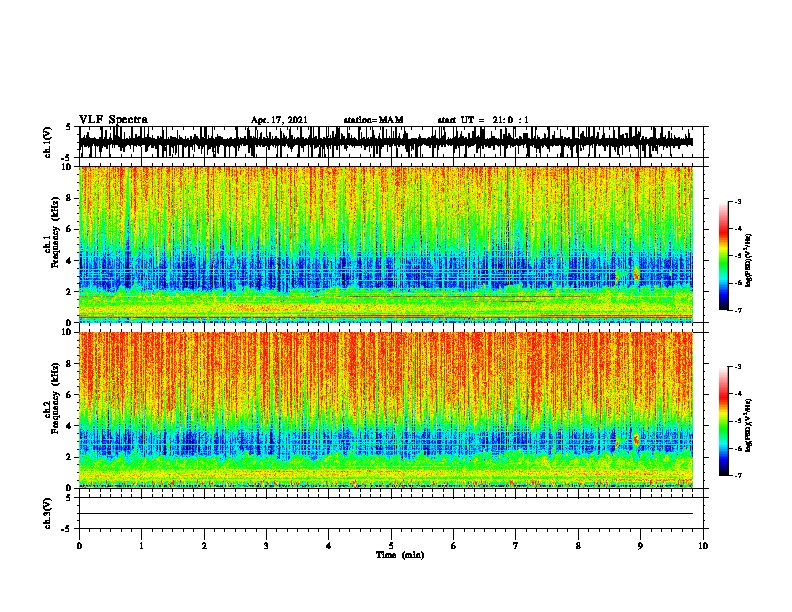Click the "2" kHz tick of ch.2 spectrogram
The image size is (792, 612).
click(70, 457)
